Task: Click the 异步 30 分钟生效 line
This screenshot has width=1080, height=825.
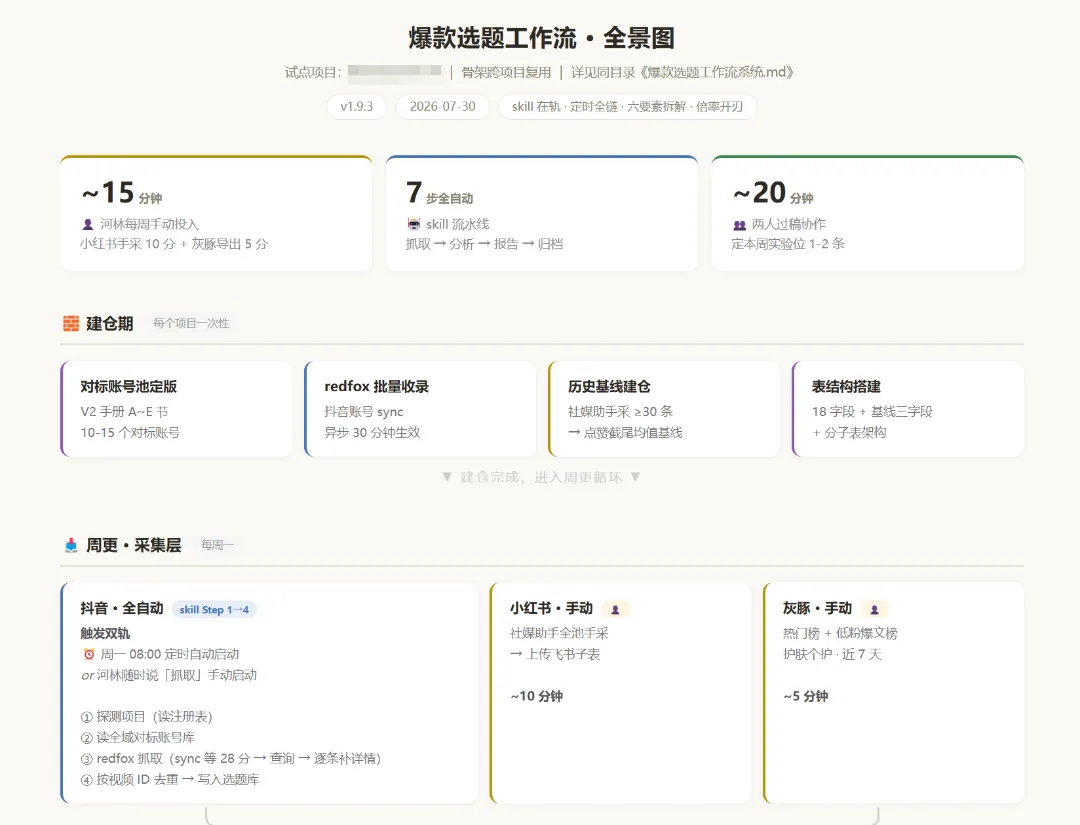Action: click(x=372, y=433)
